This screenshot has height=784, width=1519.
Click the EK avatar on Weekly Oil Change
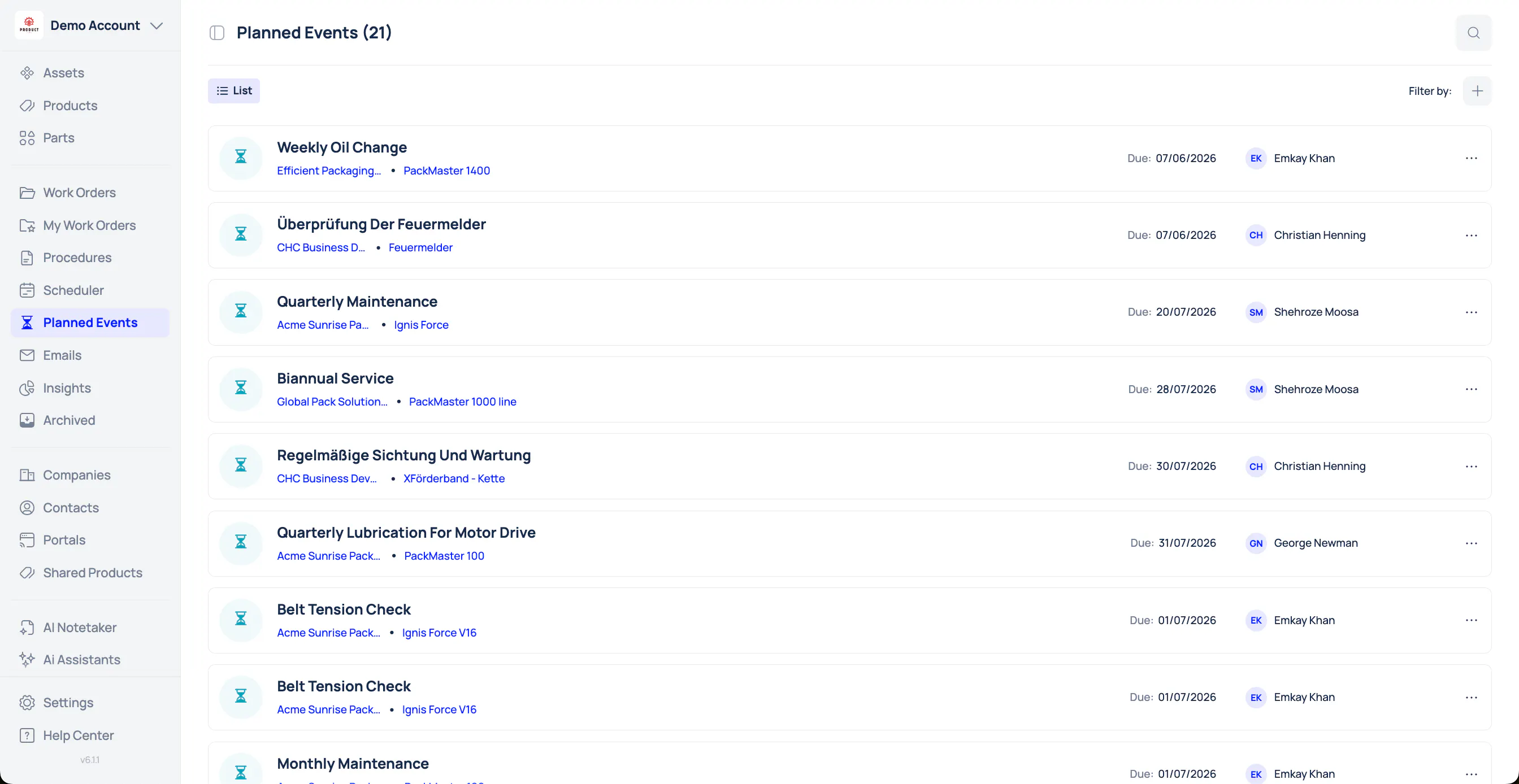click(x=1256, y=158)
